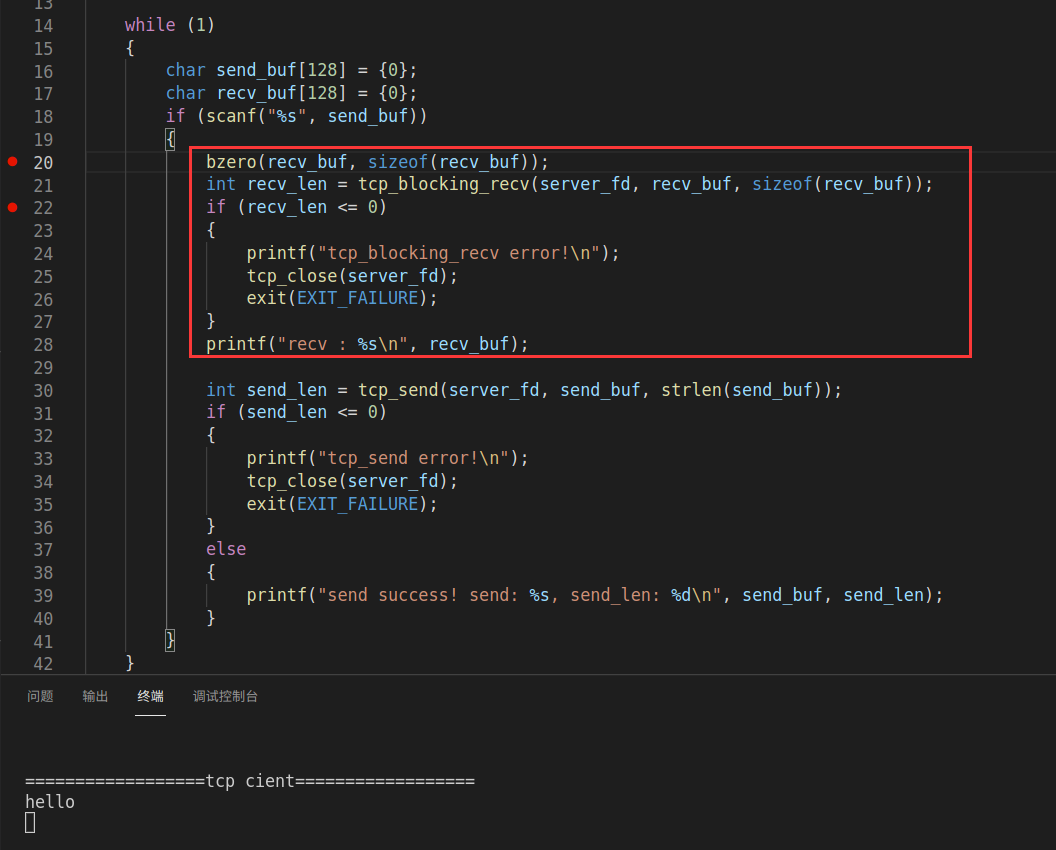Viewport: 1056px width, 850px height.
Task: Switch to the 问题 panel tab
Action: (x=40, y=696)
